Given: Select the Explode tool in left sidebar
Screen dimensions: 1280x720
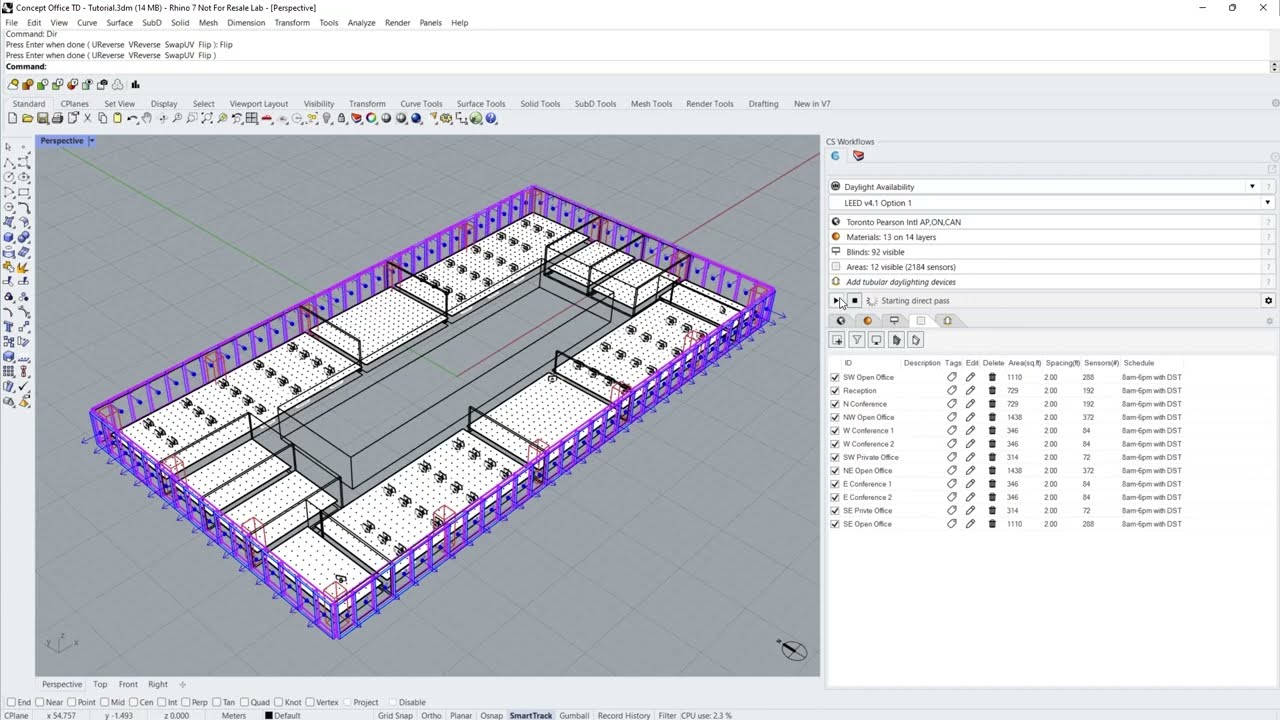Looking at the screenshot, I should 24,267.
